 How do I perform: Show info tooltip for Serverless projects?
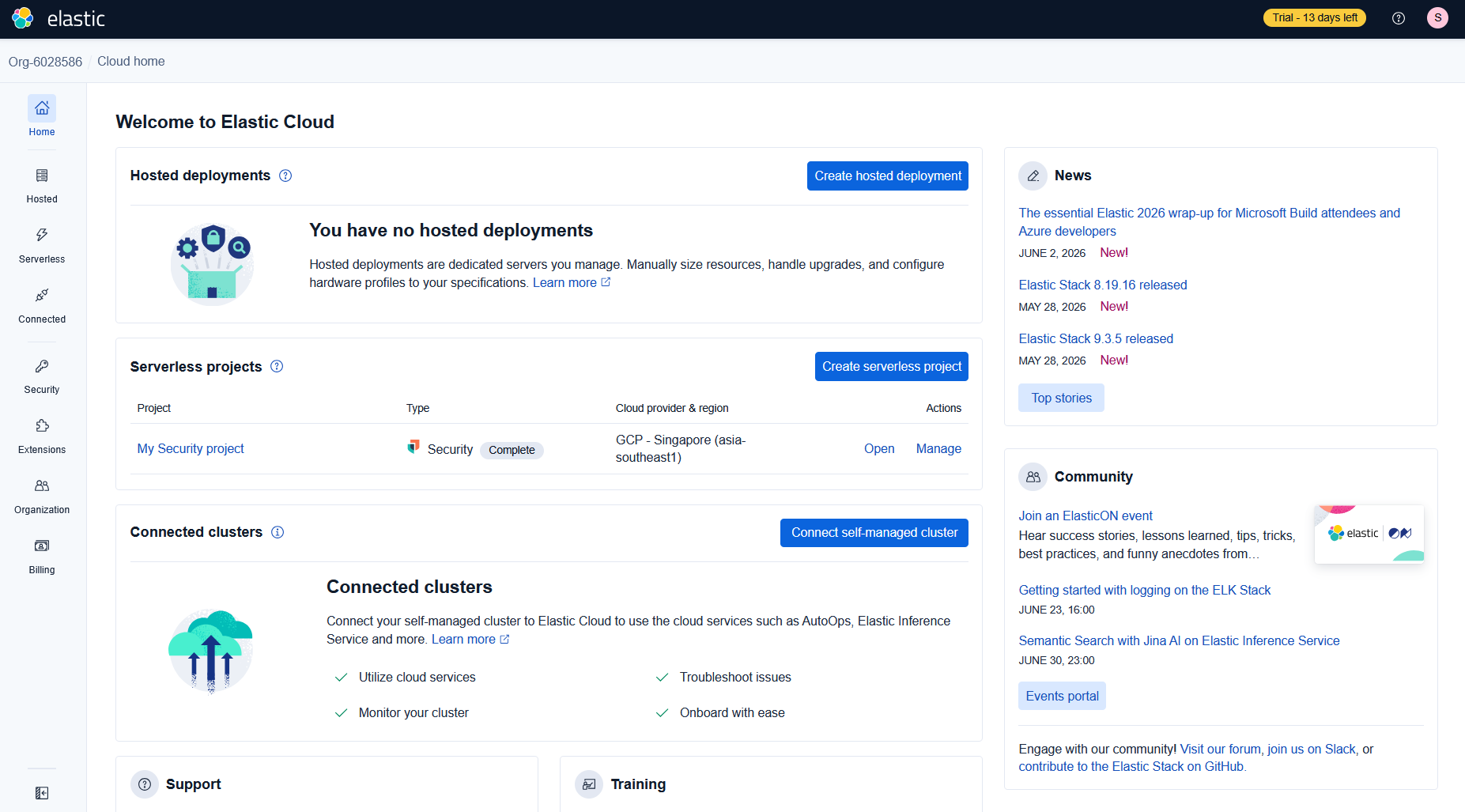click(277, 366)
